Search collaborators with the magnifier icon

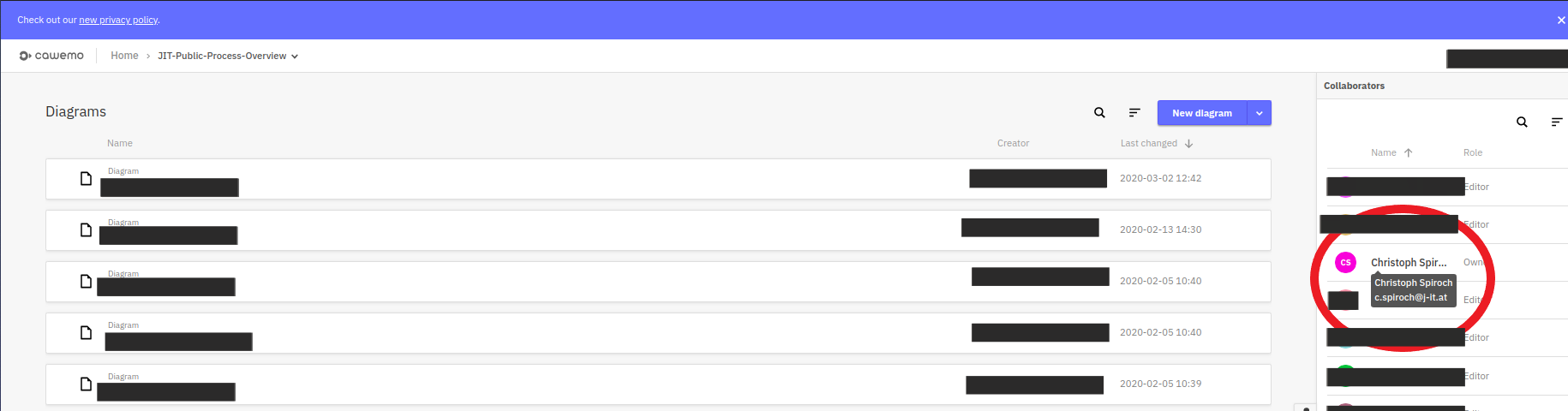click(1522, 122)
